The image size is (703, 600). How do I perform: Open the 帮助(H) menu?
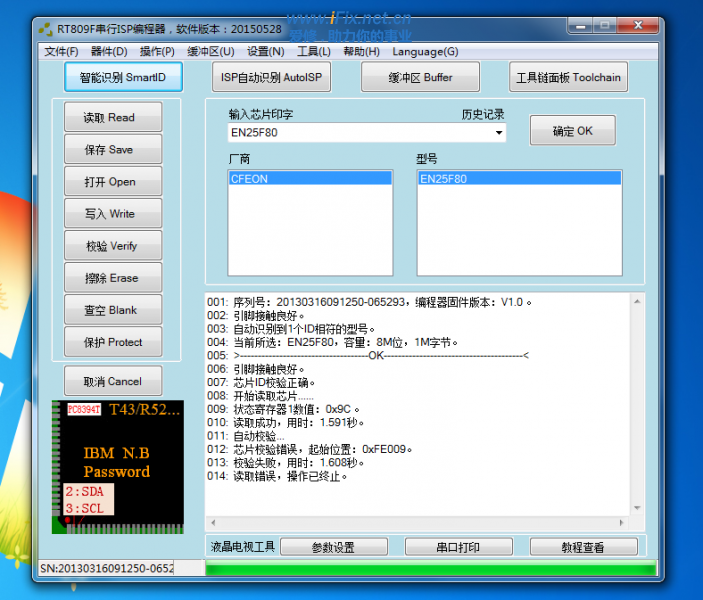pos(361,52)
